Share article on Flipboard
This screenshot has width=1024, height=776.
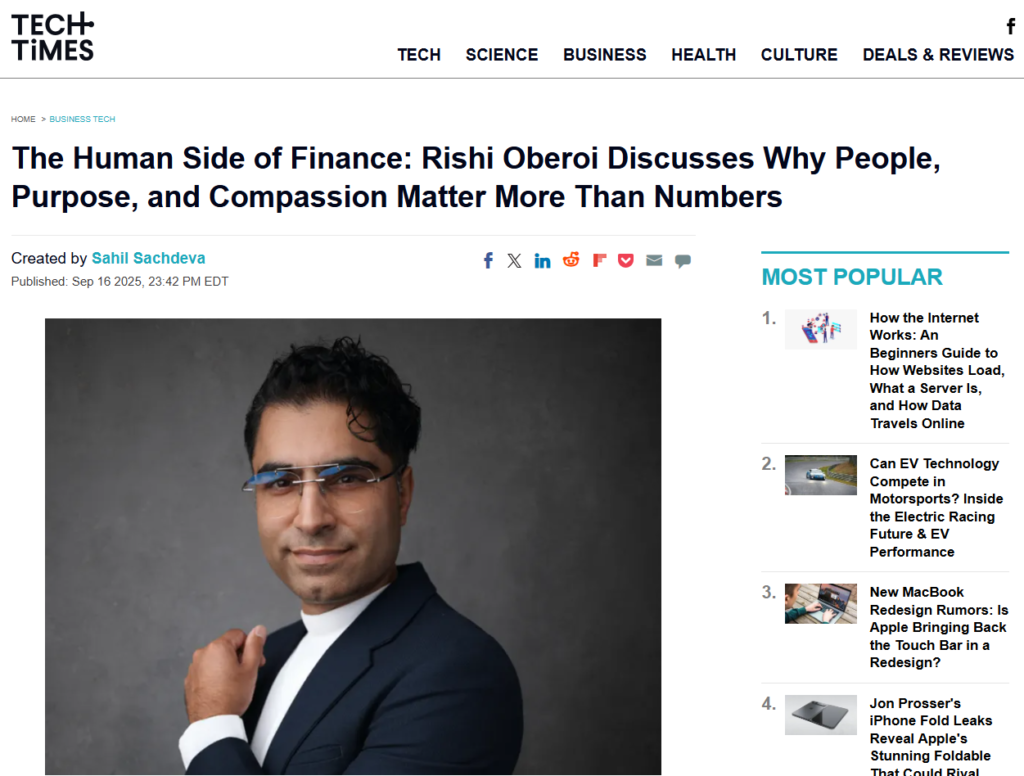[x=599, y=260]
